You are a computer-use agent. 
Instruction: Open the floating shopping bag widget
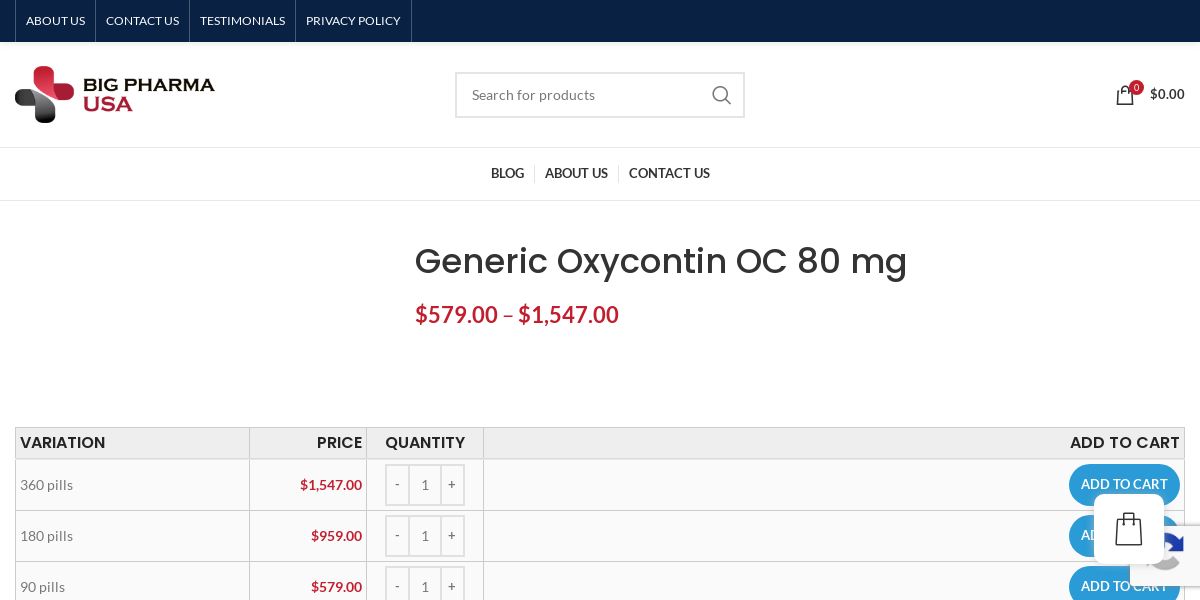click(x=1128, y=529)
